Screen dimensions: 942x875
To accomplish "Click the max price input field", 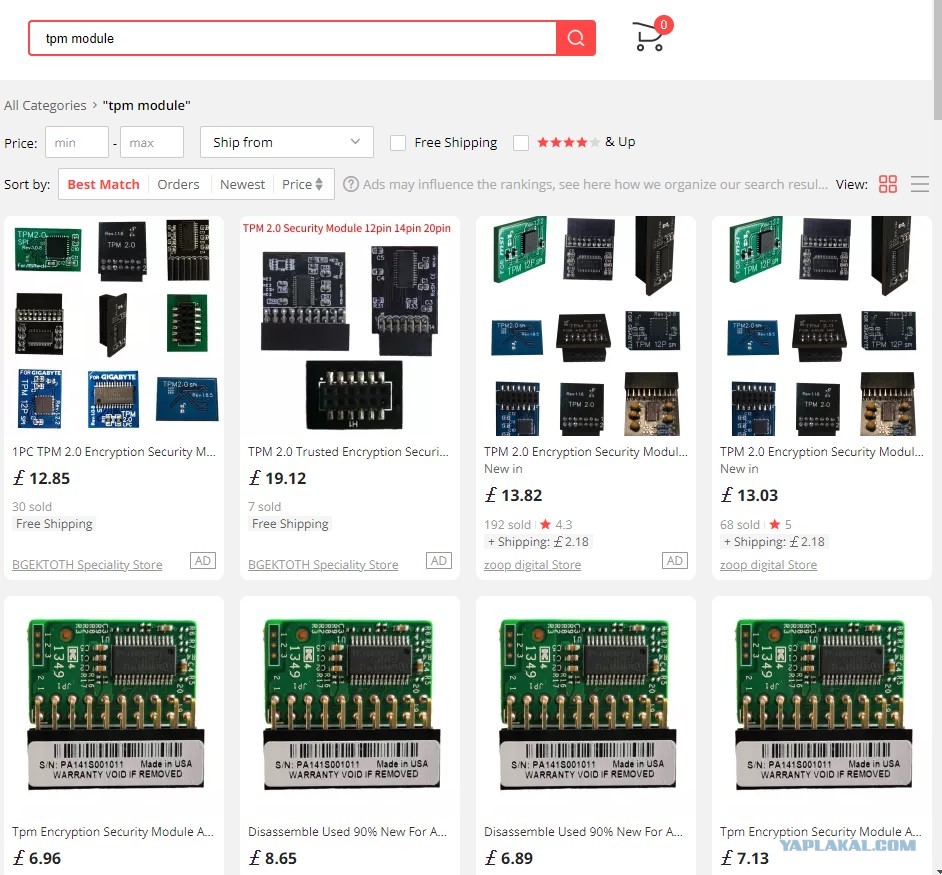I will [x=152, y=142].
